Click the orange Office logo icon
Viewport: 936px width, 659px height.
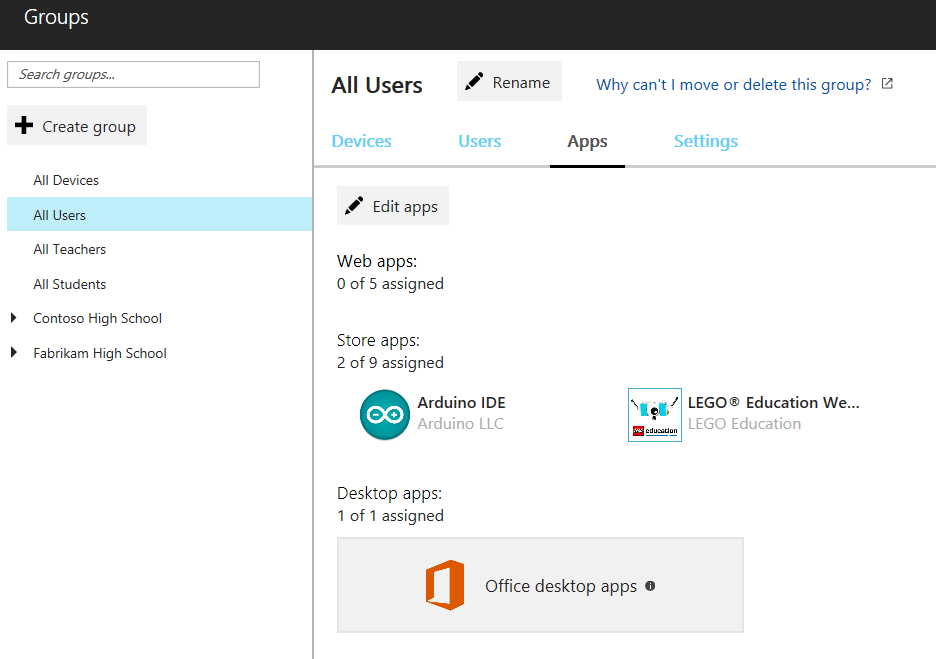coord(445,585)
